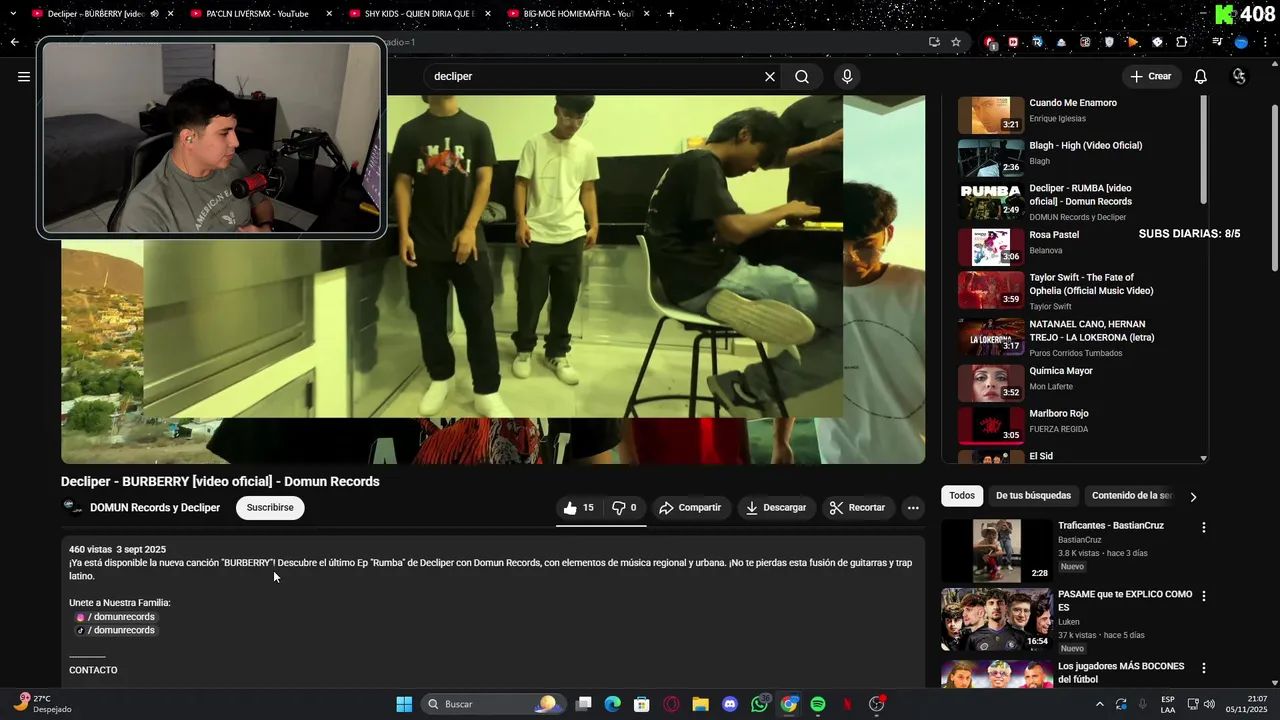Open Microsoft Store from the taskbar
Screen dimensions: 1280x720
[642, 704]
